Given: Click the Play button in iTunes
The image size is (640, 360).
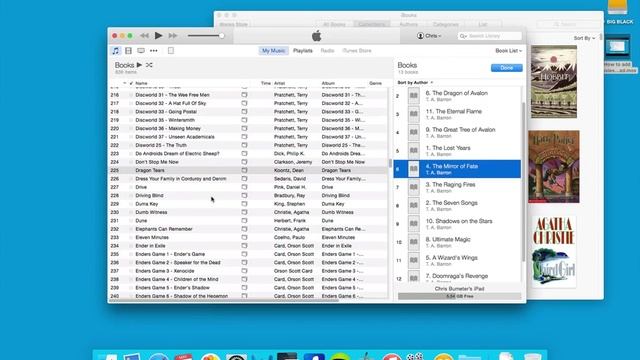Looking at the screenshot, I should 158,36.
